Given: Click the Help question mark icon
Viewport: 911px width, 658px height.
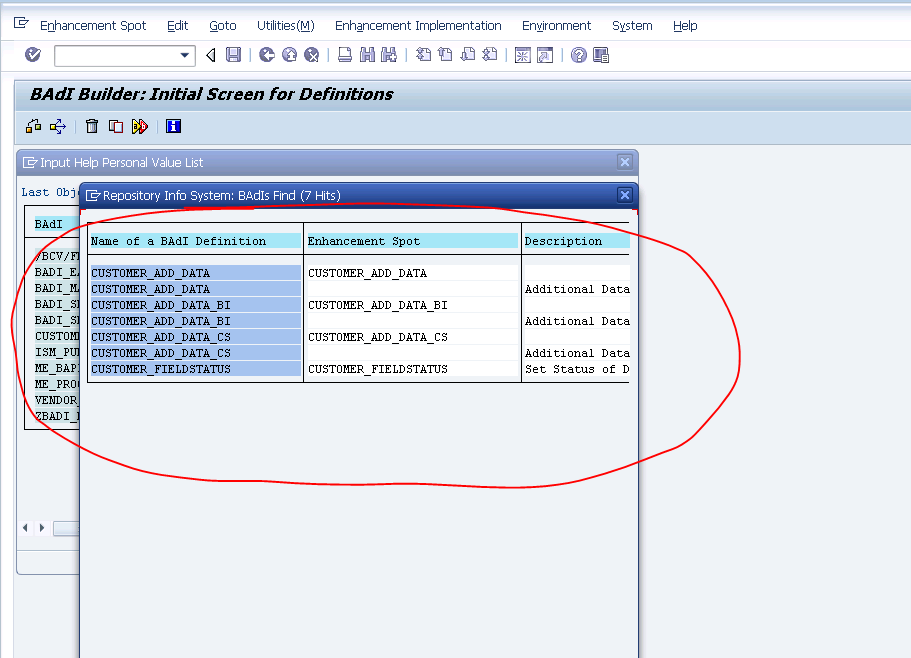Looking at the screenshot, I should click(576, 55).
